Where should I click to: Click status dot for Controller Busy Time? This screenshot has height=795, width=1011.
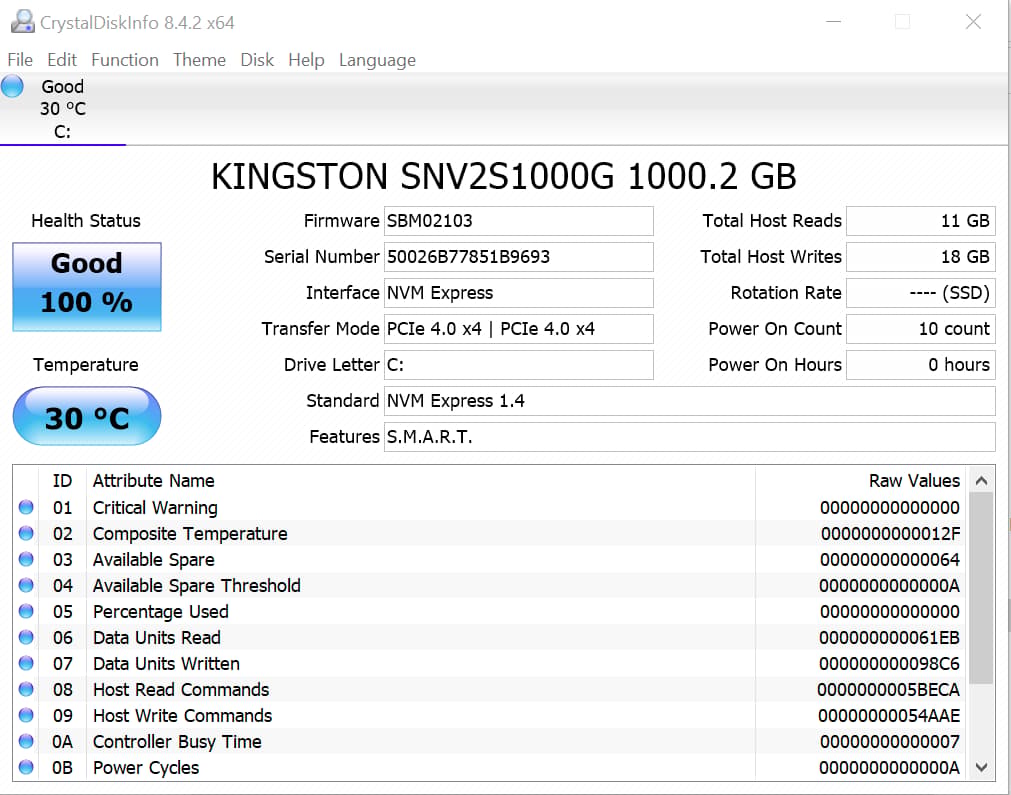[x=26, y=741]
